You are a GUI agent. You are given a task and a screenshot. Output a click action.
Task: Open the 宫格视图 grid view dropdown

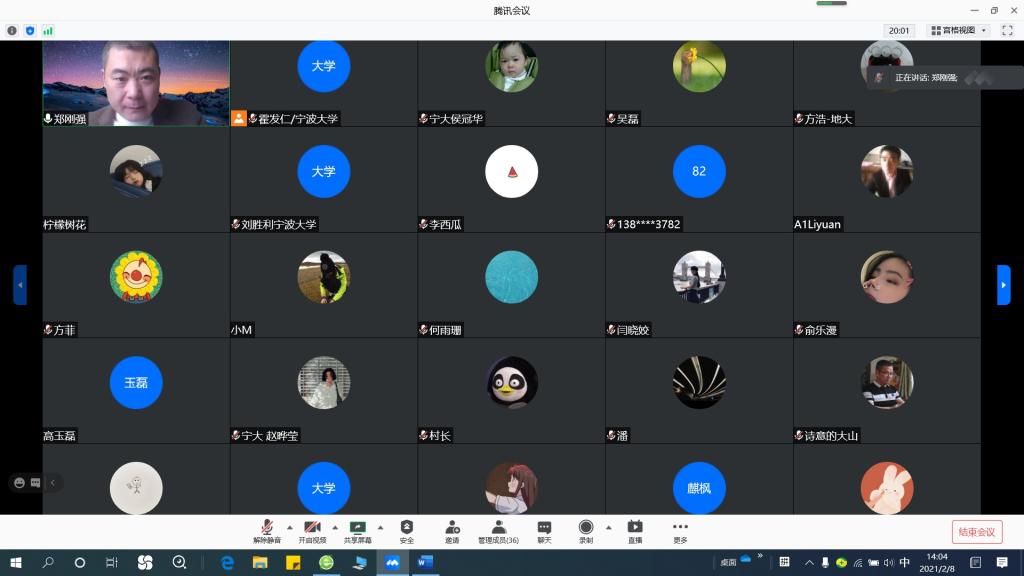pos(958,31)
